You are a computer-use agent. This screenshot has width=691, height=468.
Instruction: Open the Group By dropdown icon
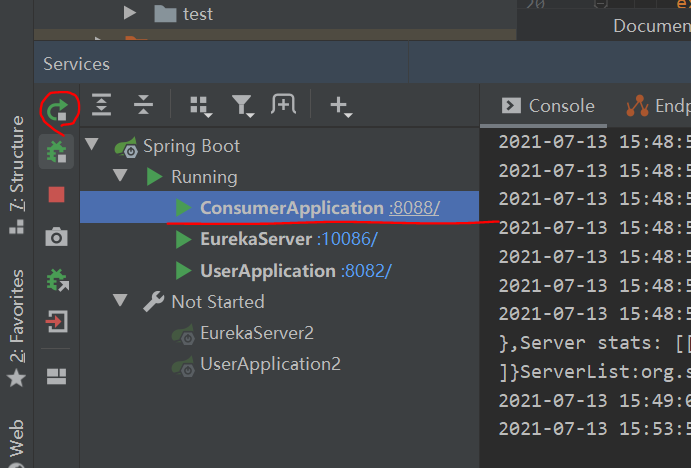click(x=201, y=107)
